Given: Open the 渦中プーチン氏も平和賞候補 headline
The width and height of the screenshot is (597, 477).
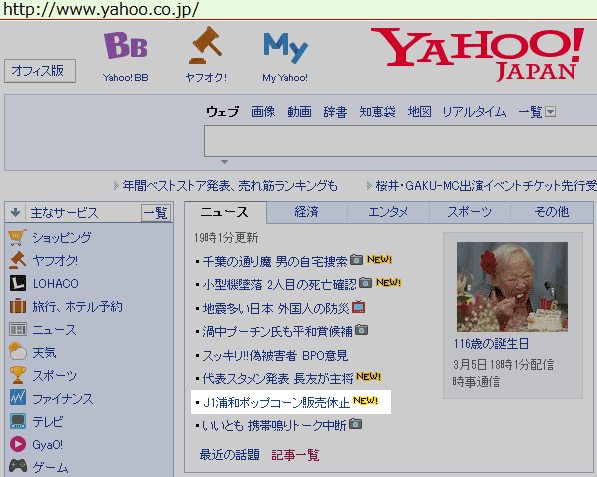Looking at the screenshot, I should coord(277,332).
